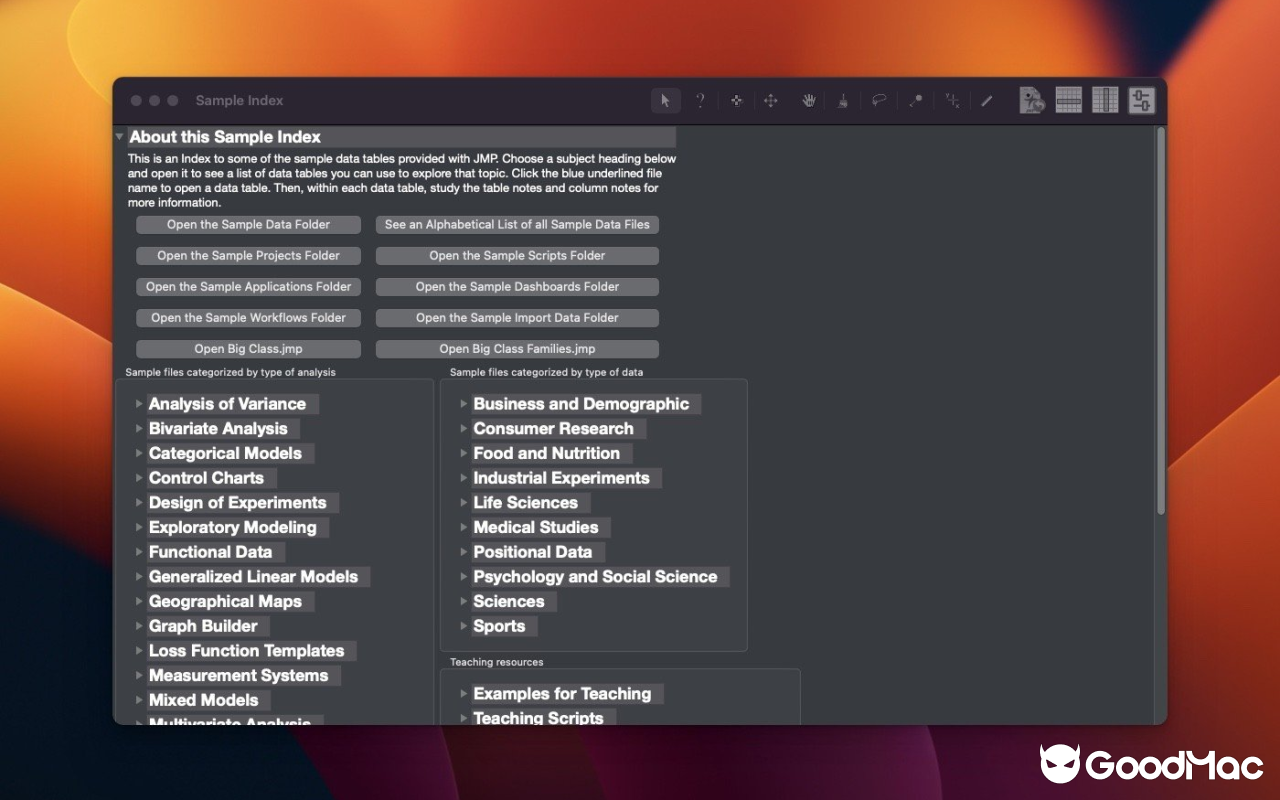Expand the Teaching Scripts section

(462, 717)
